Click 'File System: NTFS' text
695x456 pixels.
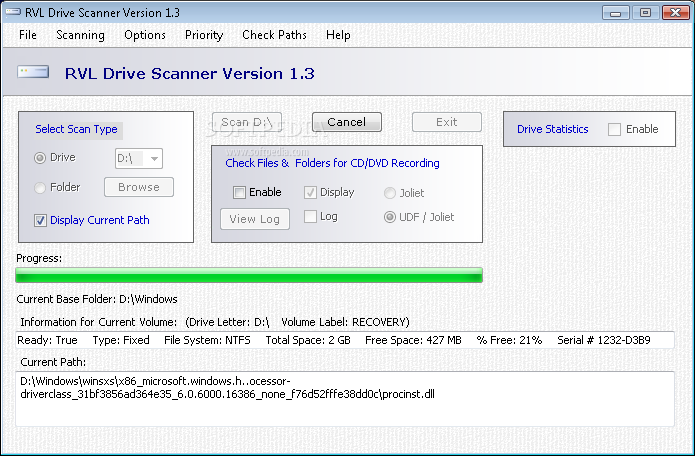(207, 340)
